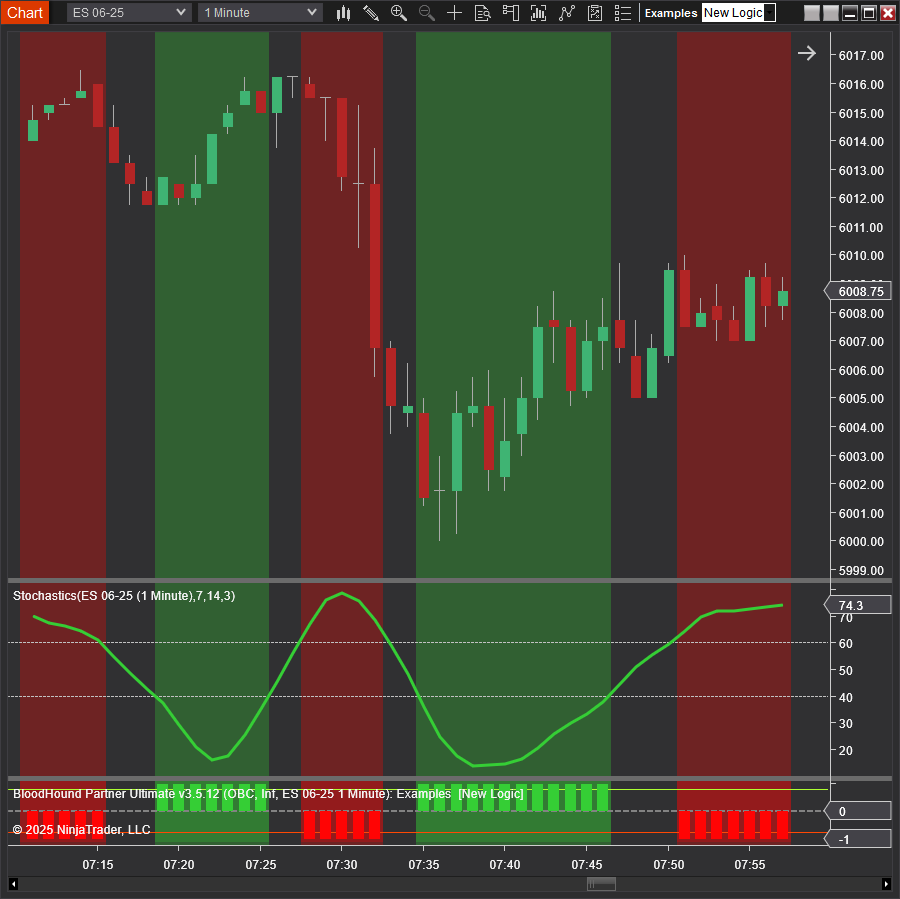The width and height of the screenshot is (900, 899).
Task: Open the Strategies icon
Action: pos(567,13)
